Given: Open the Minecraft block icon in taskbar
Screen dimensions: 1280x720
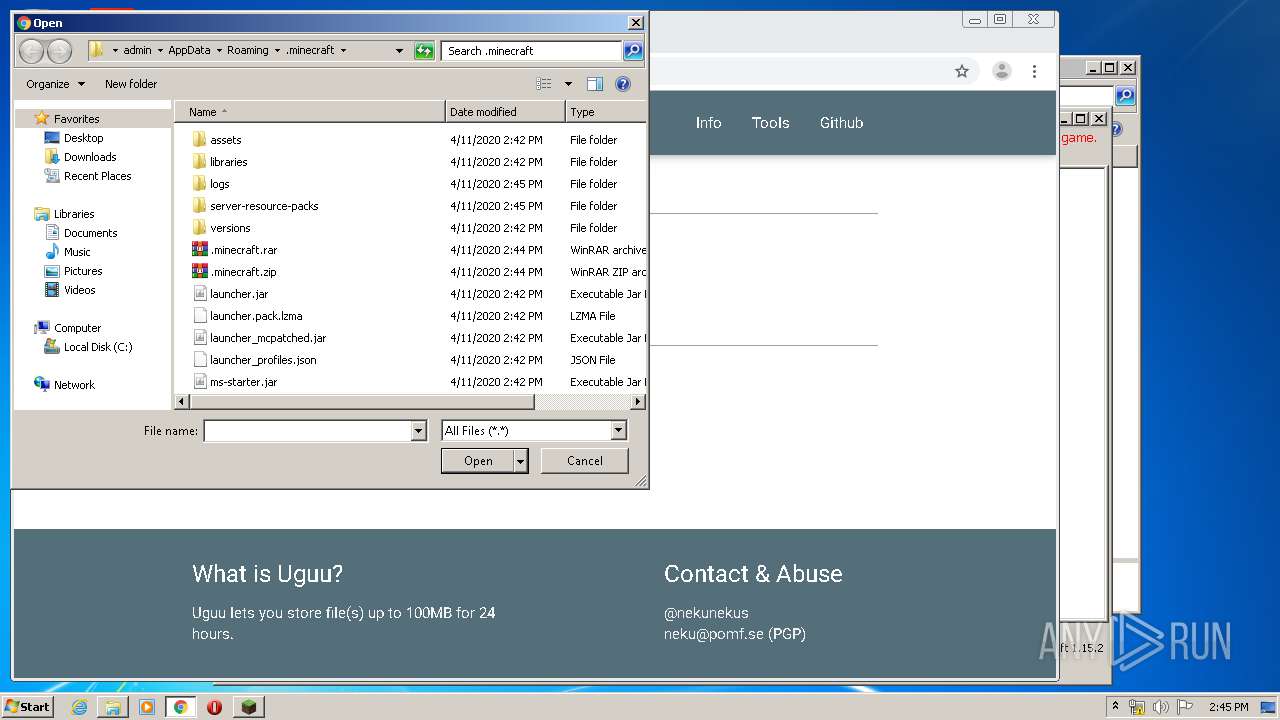Looking at the screenshot, I should pyautogui.click(x=248, y=707).
